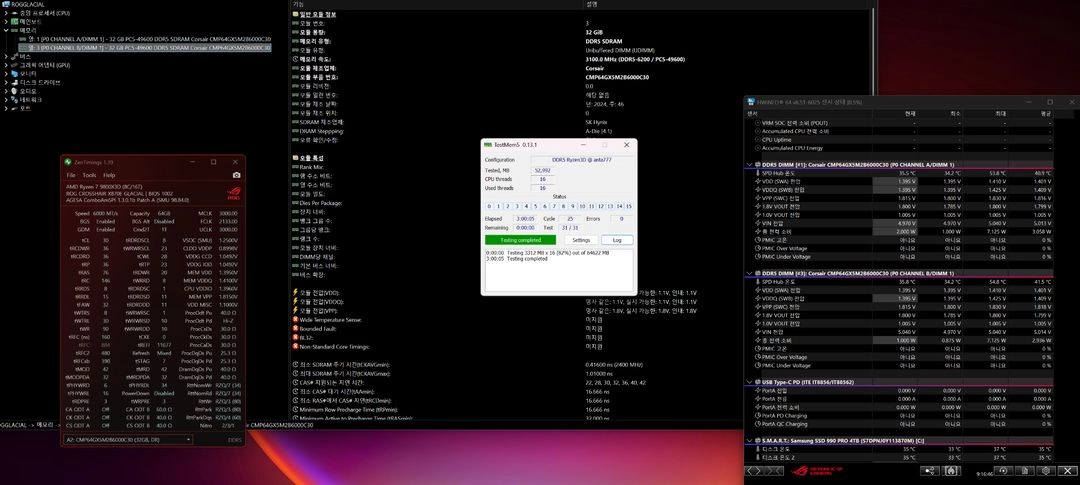Collapse the USB Type-C PD sensor group
Screen dimensions: 1080x485
[x=751, y=382]
